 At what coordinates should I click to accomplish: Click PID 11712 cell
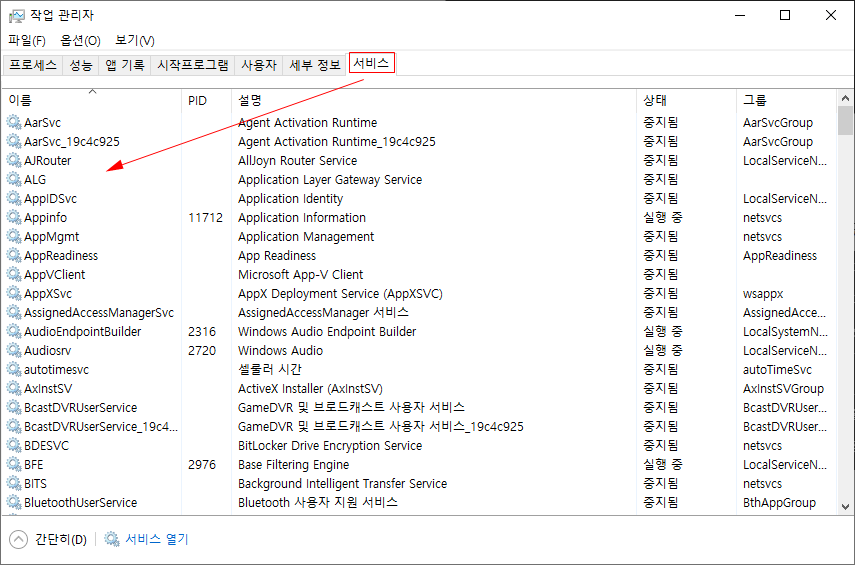(x=206, y=217)
